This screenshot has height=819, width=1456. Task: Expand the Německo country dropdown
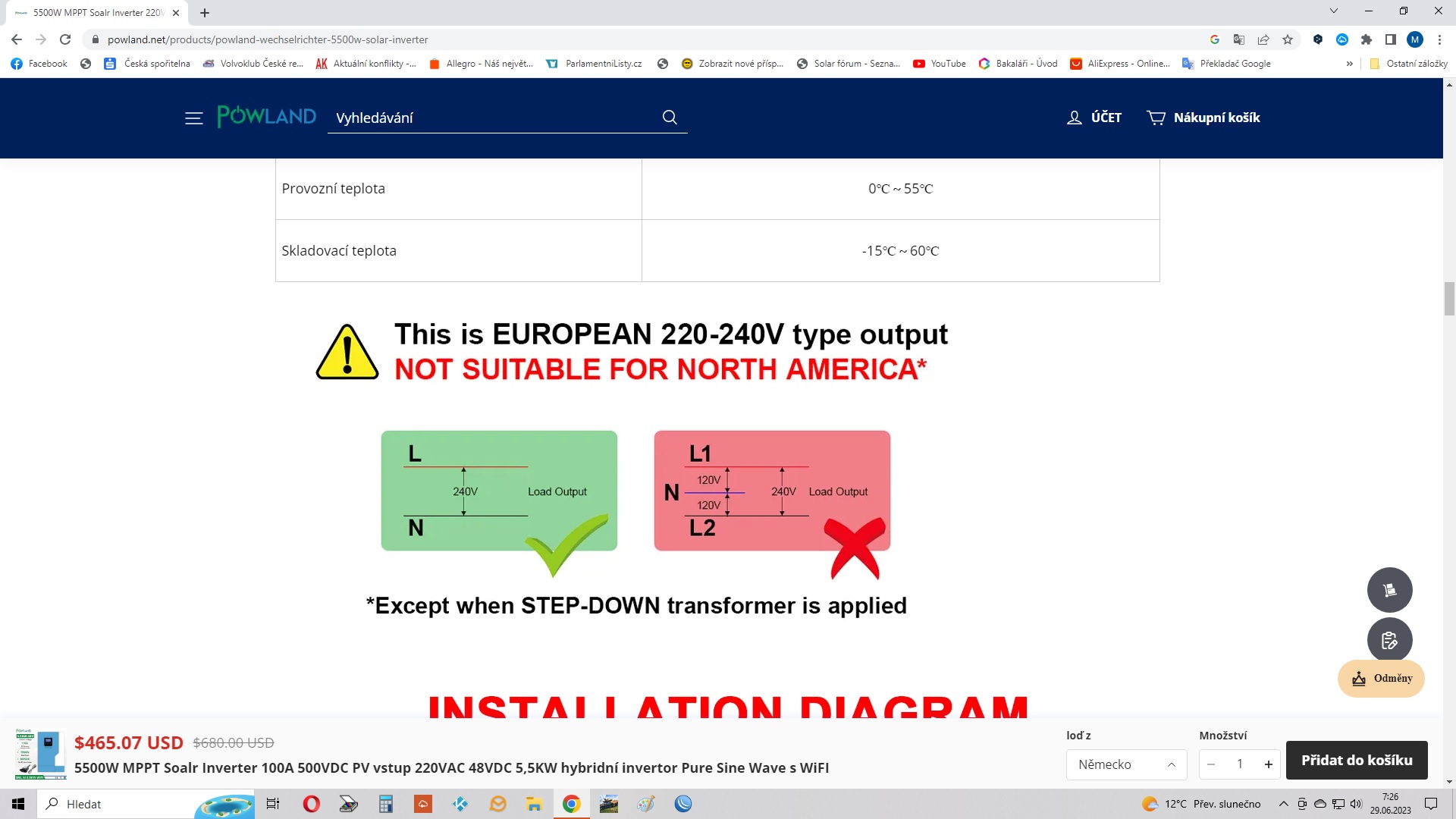(1125, 764)
